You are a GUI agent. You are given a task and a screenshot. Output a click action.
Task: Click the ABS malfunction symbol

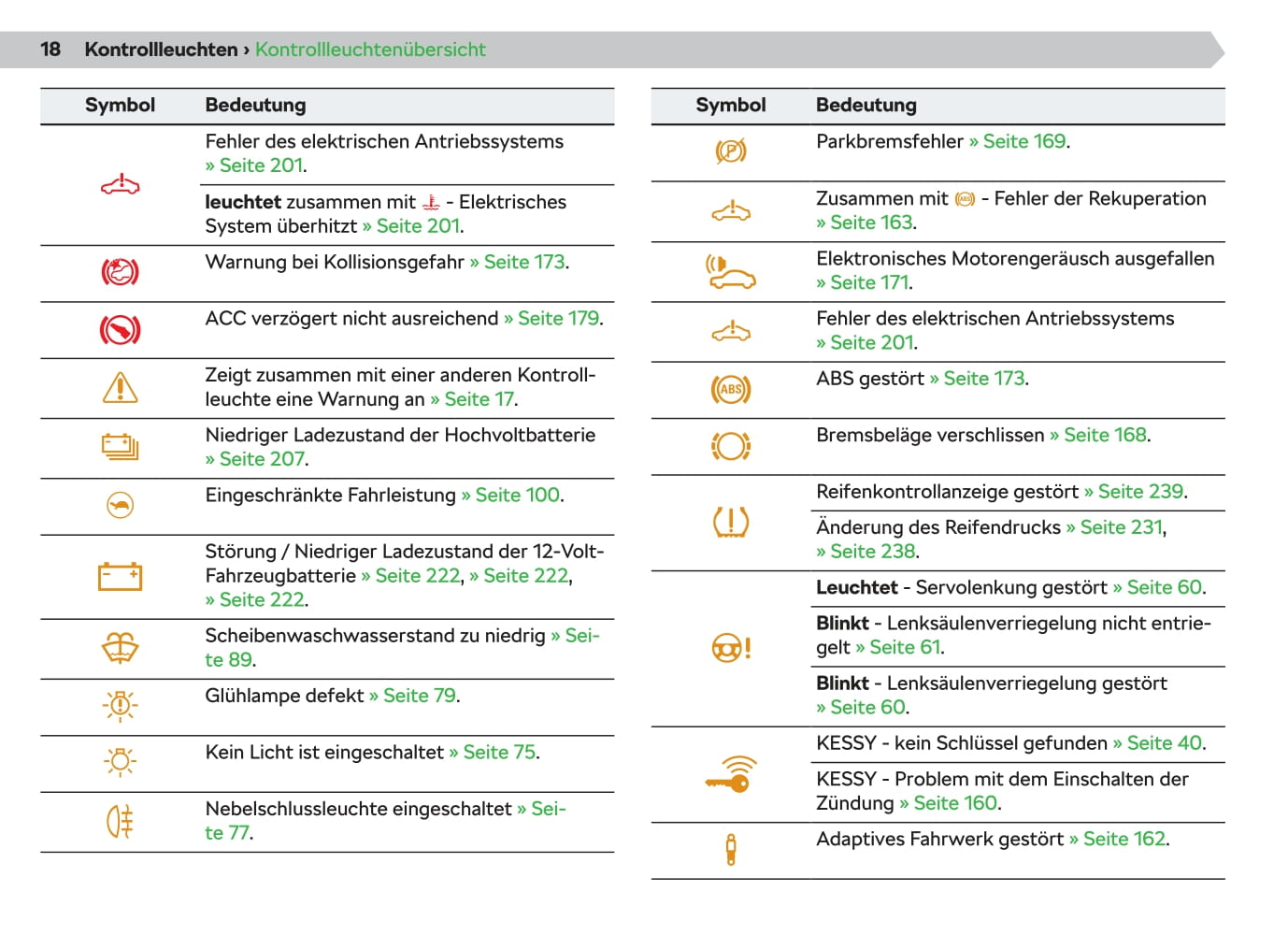[x=731, y=389]
